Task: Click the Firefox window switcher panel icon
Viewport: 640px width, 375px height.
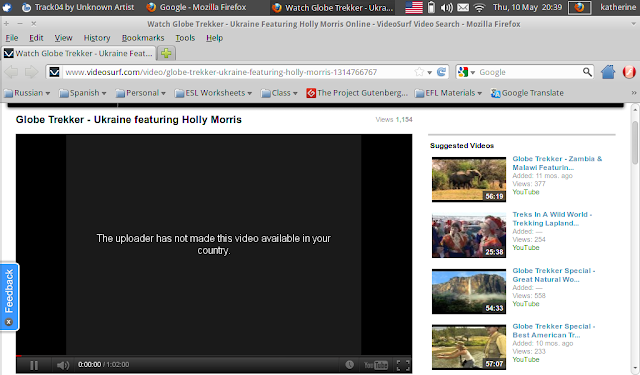Action: point(579,7)
